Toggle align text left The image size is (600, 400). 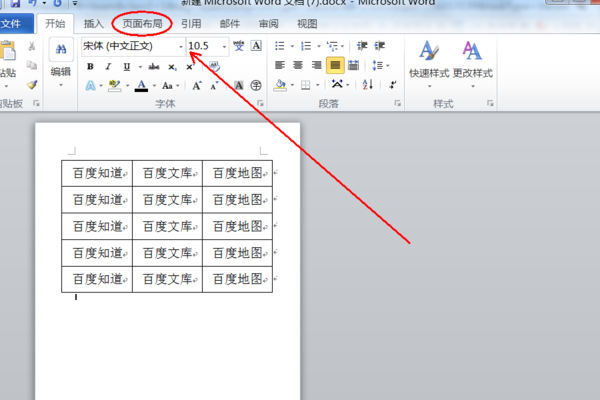pyautogui.click(x=280, y=65)
